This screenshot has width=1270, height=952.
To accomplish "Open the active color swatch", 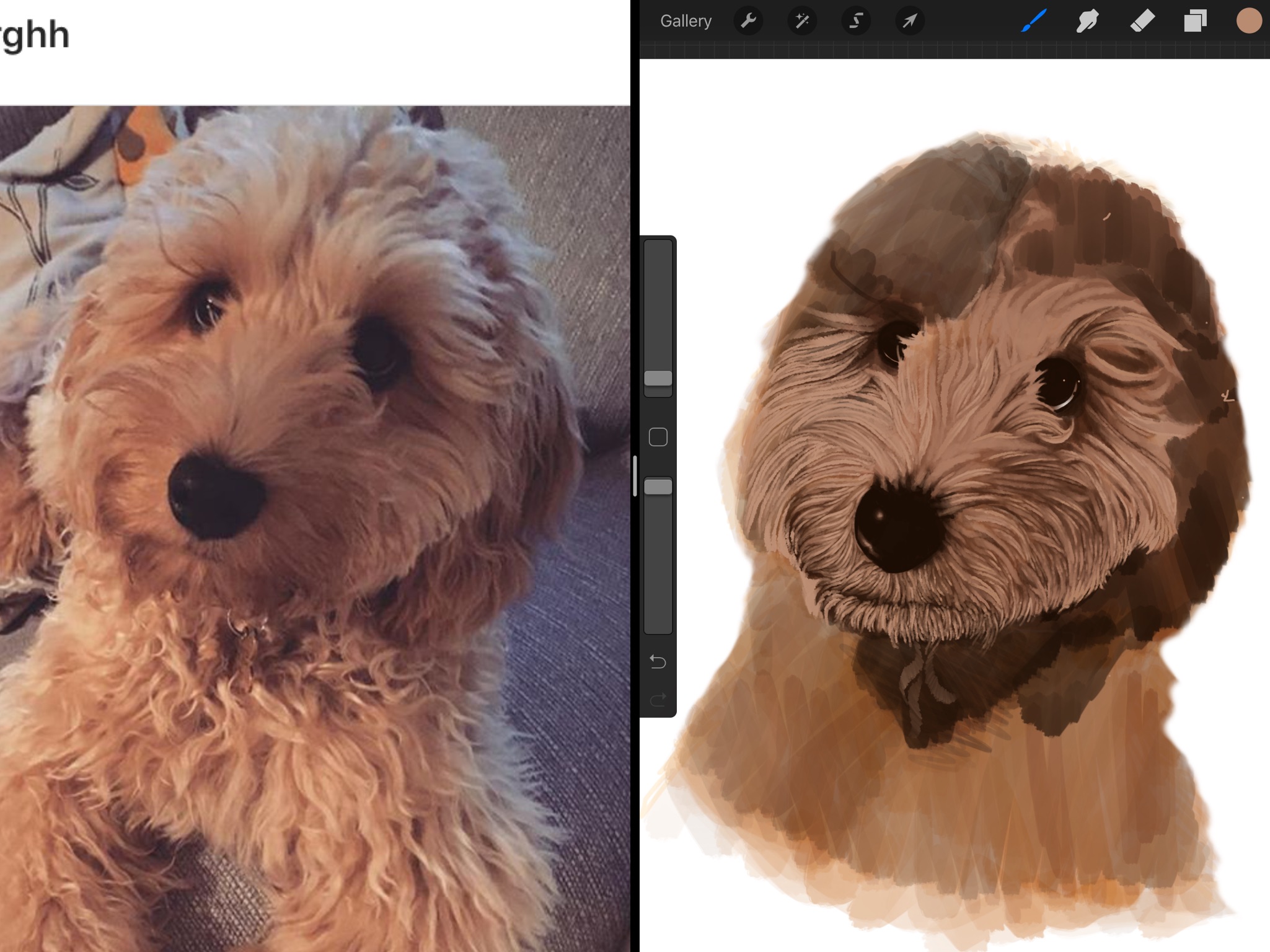I will pos(1249,21).
